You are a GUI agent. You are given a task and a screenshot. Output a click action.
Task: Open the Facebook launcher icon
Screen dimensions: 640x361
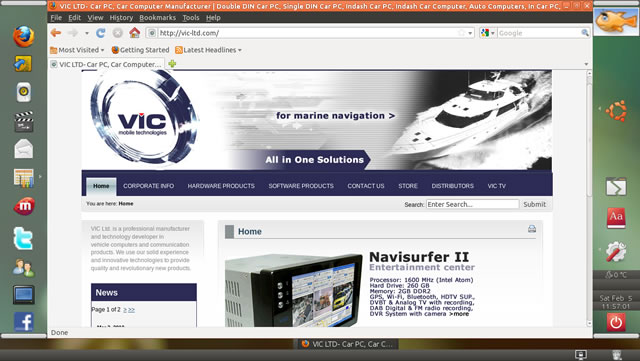point(24,321)
